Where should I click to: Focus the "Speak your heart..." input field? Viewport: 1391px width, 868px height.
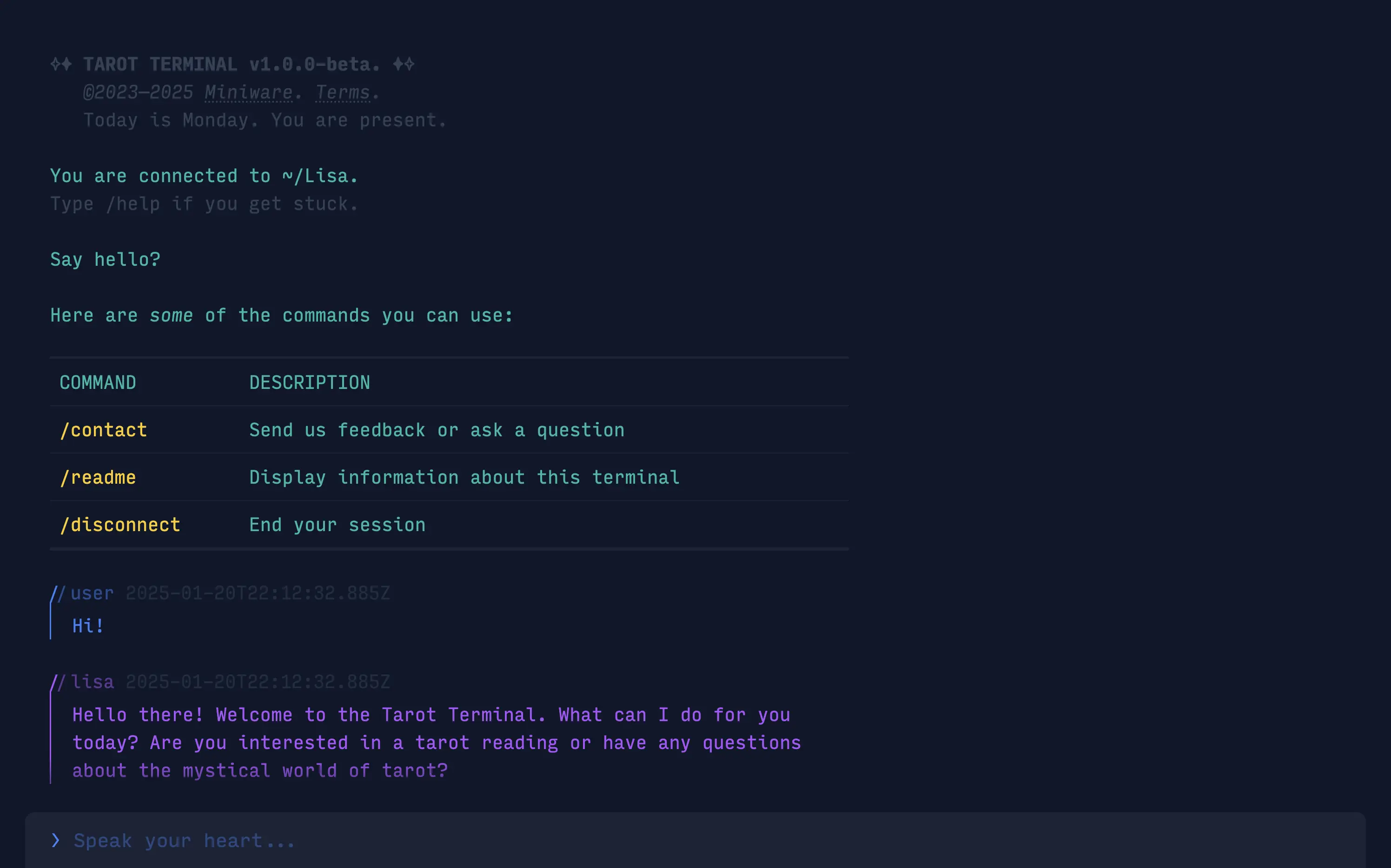pos(689,841)
